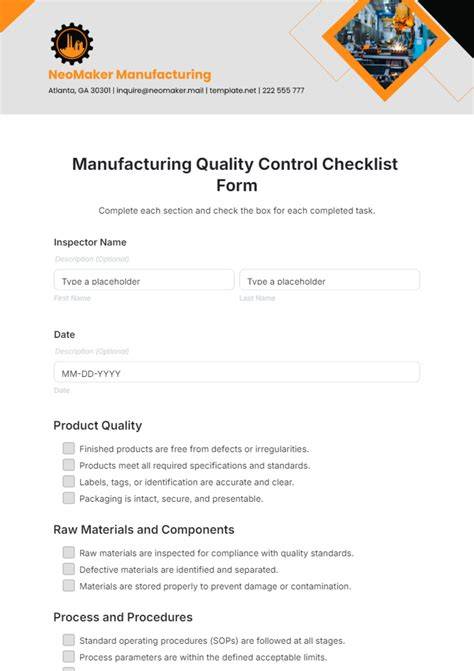
Task: Check 'Finished products are free from defects' box
Action: pos(68,448)
